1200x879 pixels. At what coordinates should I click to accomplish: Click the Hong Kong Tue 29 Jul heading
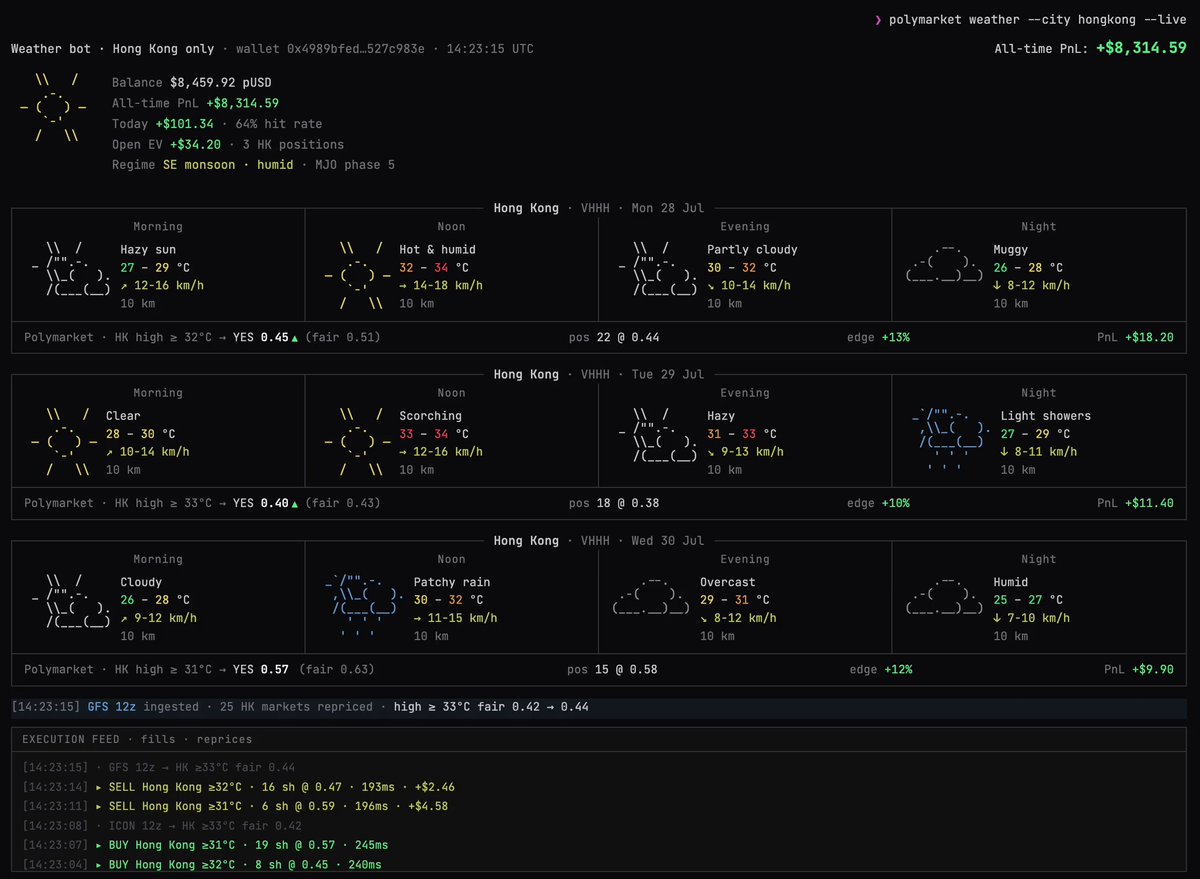click(599, 374)
